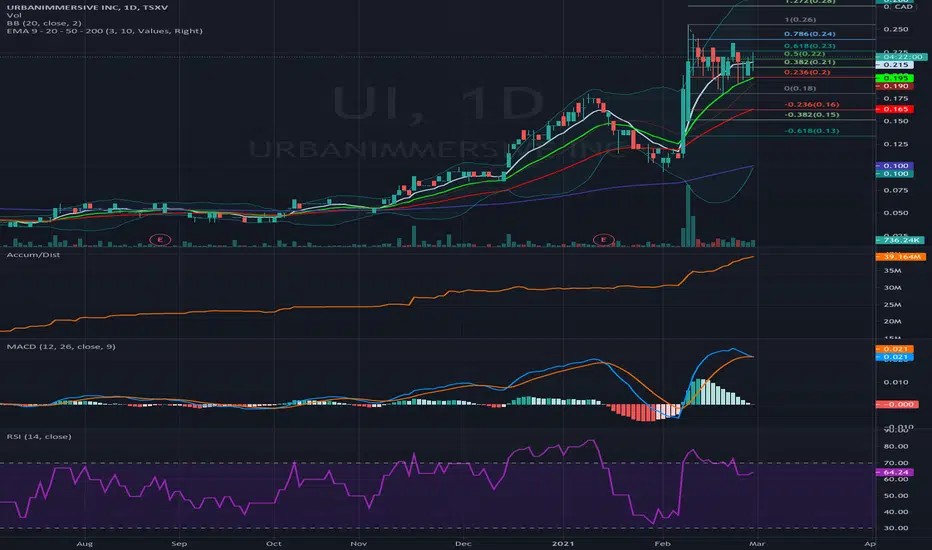Click the teal 0.100 Bollinger price label

coord(895,174)
